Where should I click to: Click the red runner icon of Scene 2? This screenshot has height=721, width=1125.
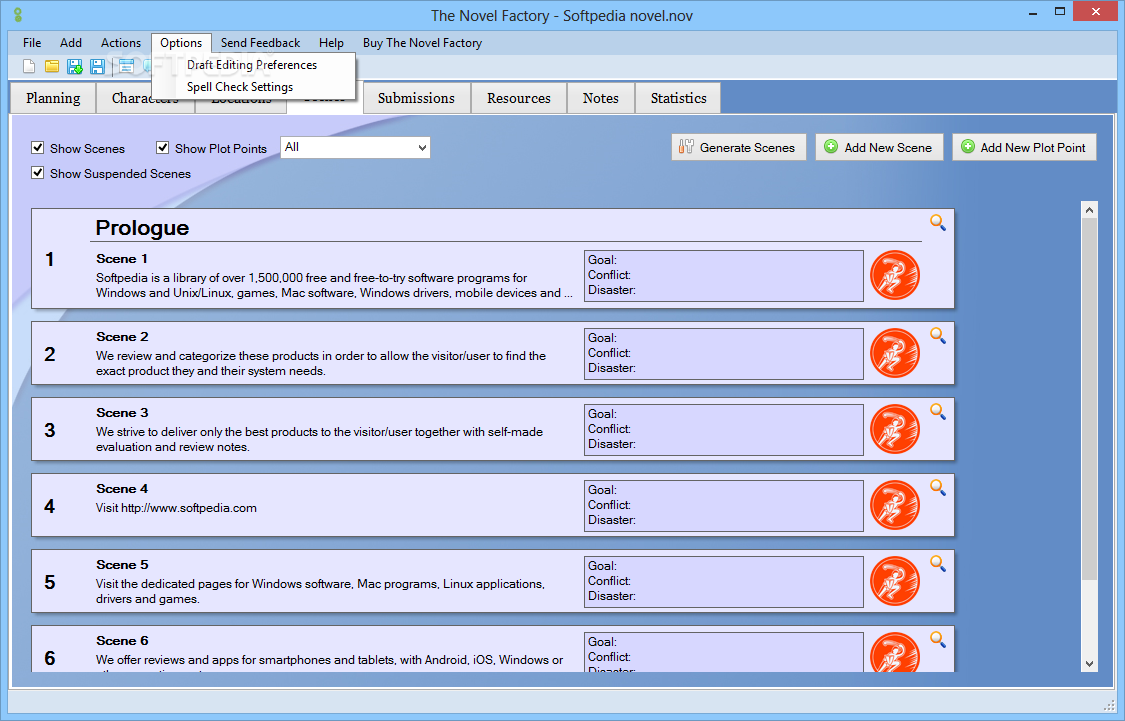point(895,354)
